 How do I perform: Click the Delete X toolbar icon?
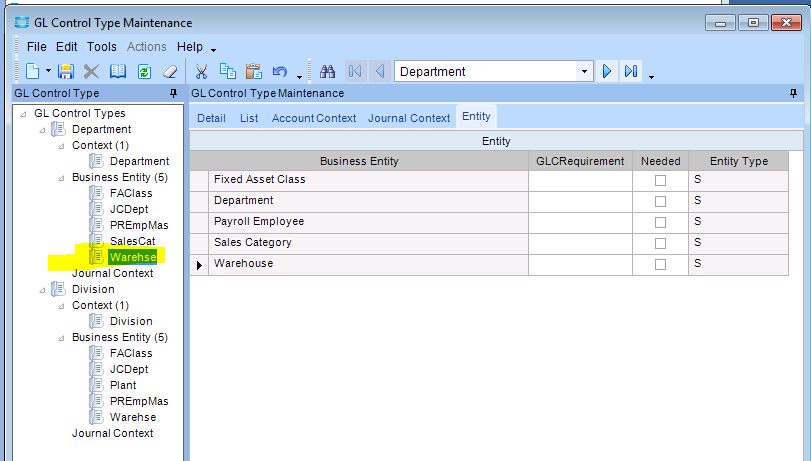pos(92,71)
